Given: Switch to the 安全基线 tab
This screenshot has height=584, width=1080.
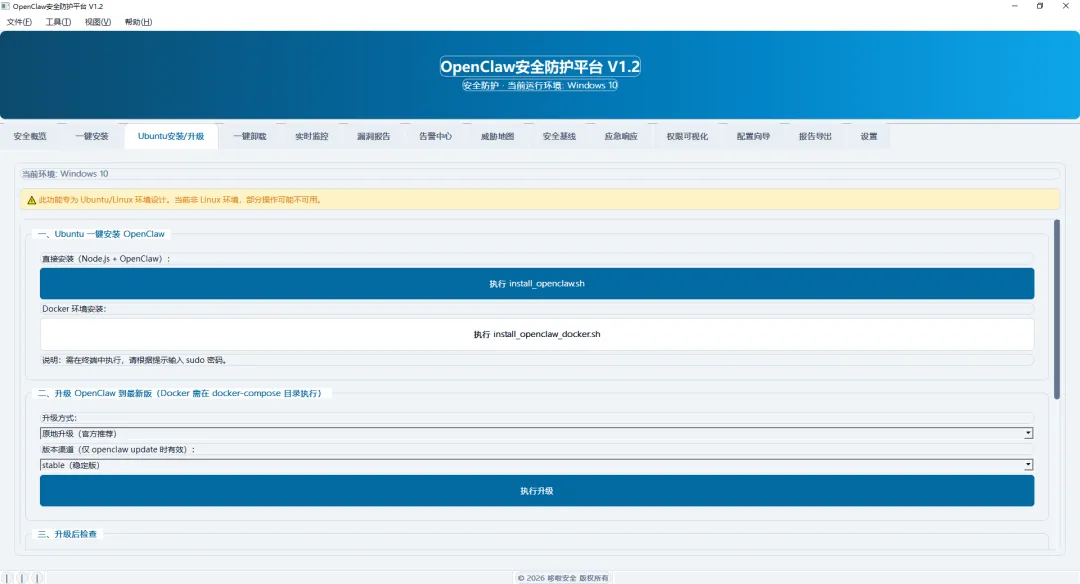Looking at the screenshot, I should coord(559,136).
